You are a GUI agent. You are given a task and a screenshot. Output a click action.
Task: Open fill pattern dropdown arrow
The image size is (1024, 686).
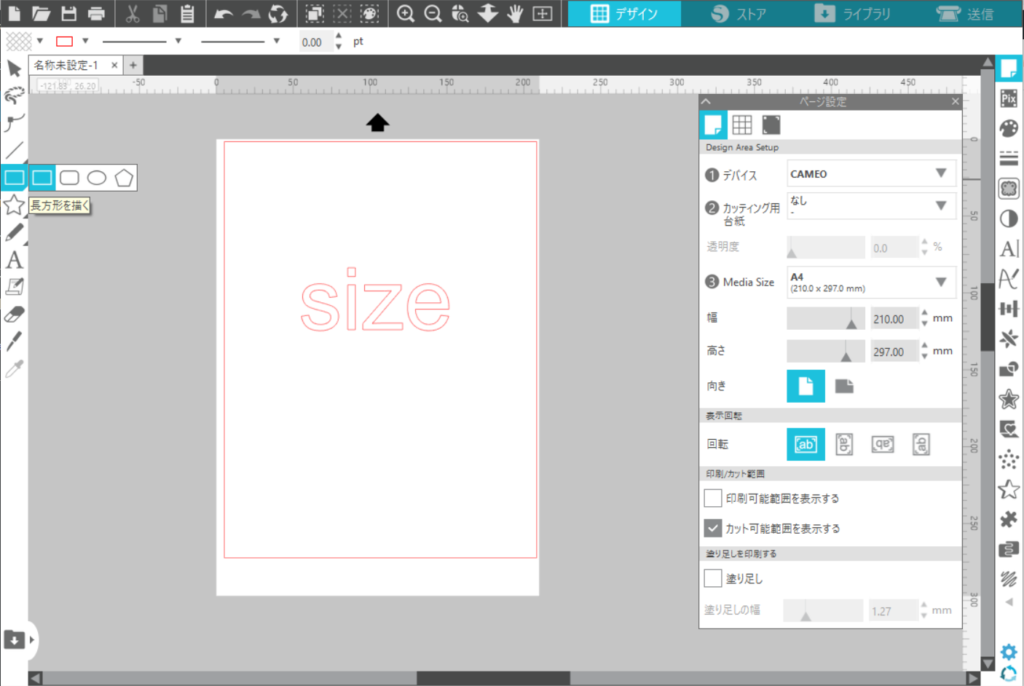tap(40, 41)
